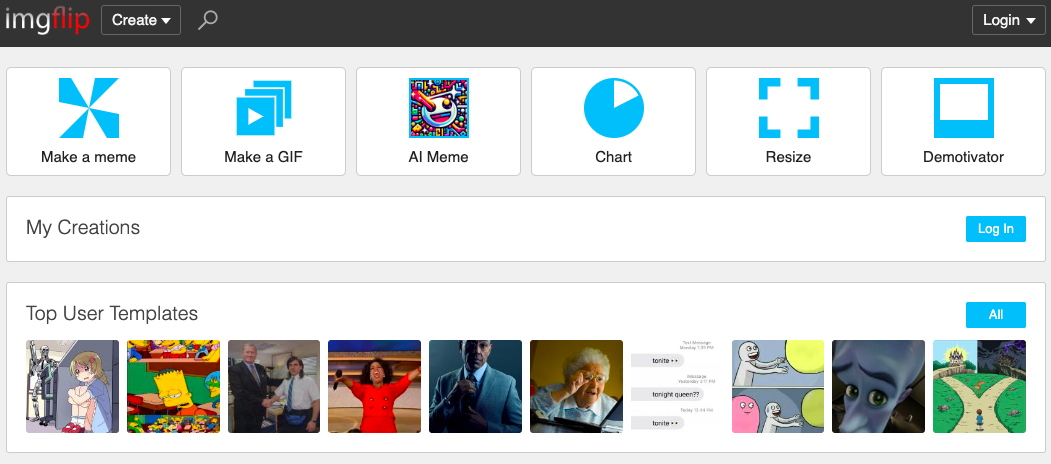Open the tonite text message template
The height and width of the screenshot is (464, 1051).
point(677,386)
